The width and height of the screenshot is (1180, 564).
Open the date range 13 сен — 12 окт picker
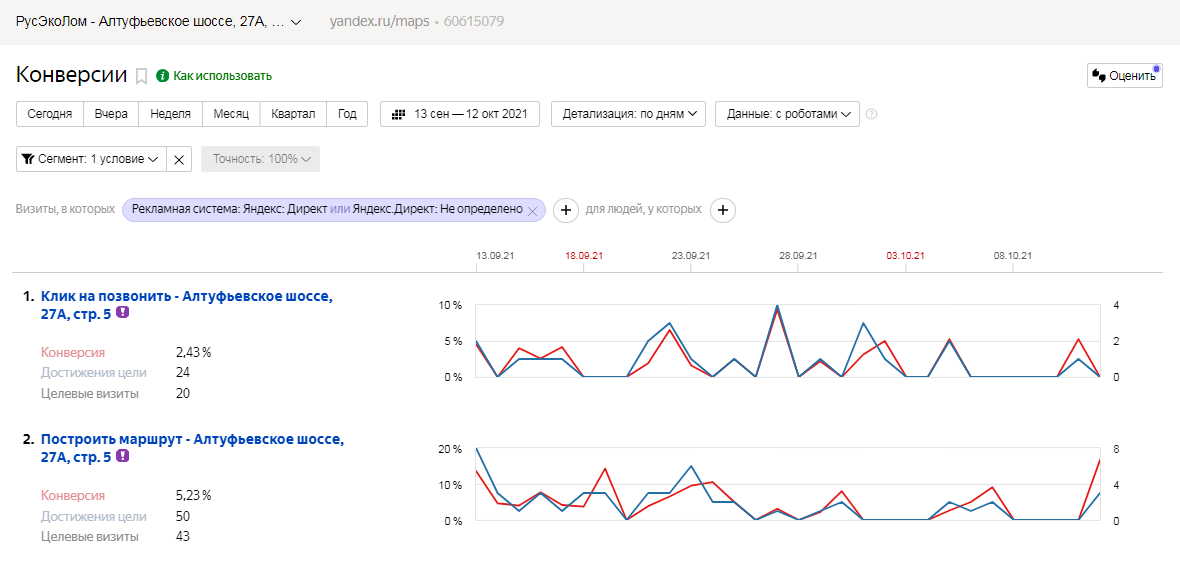[x=460, y=114]
